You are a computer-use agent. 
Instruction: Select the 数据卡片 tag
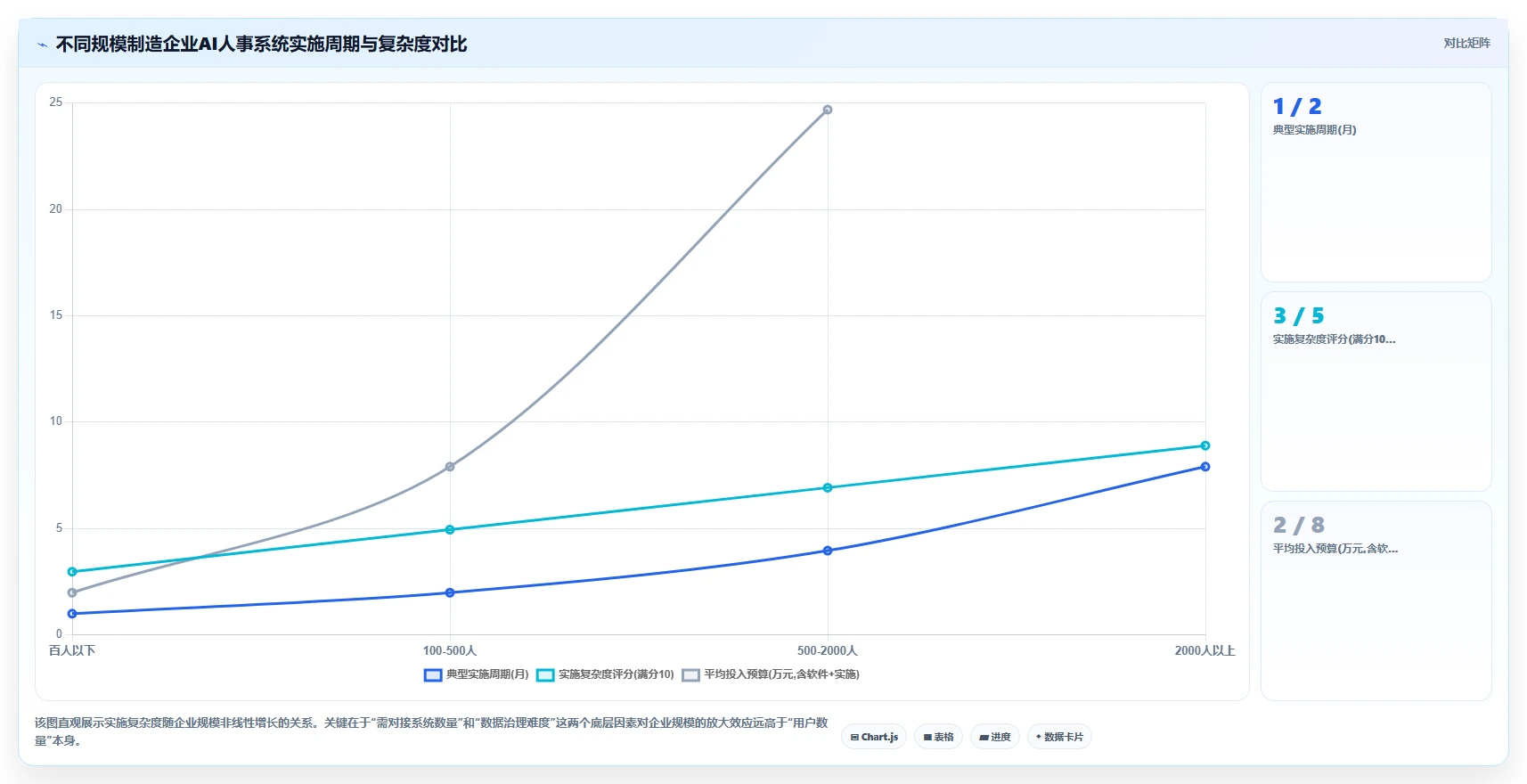point(1059,737)
